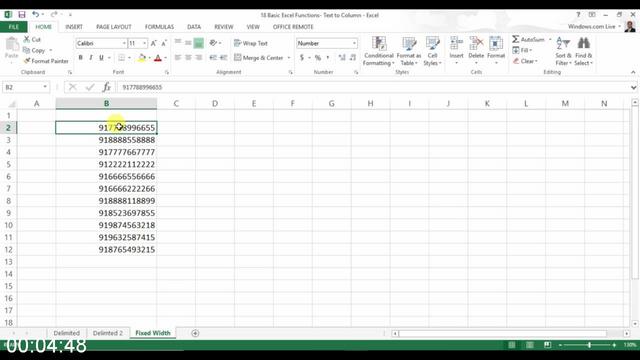
Task: Switch to the FORMULAS tab
Action: pos(159,27)
